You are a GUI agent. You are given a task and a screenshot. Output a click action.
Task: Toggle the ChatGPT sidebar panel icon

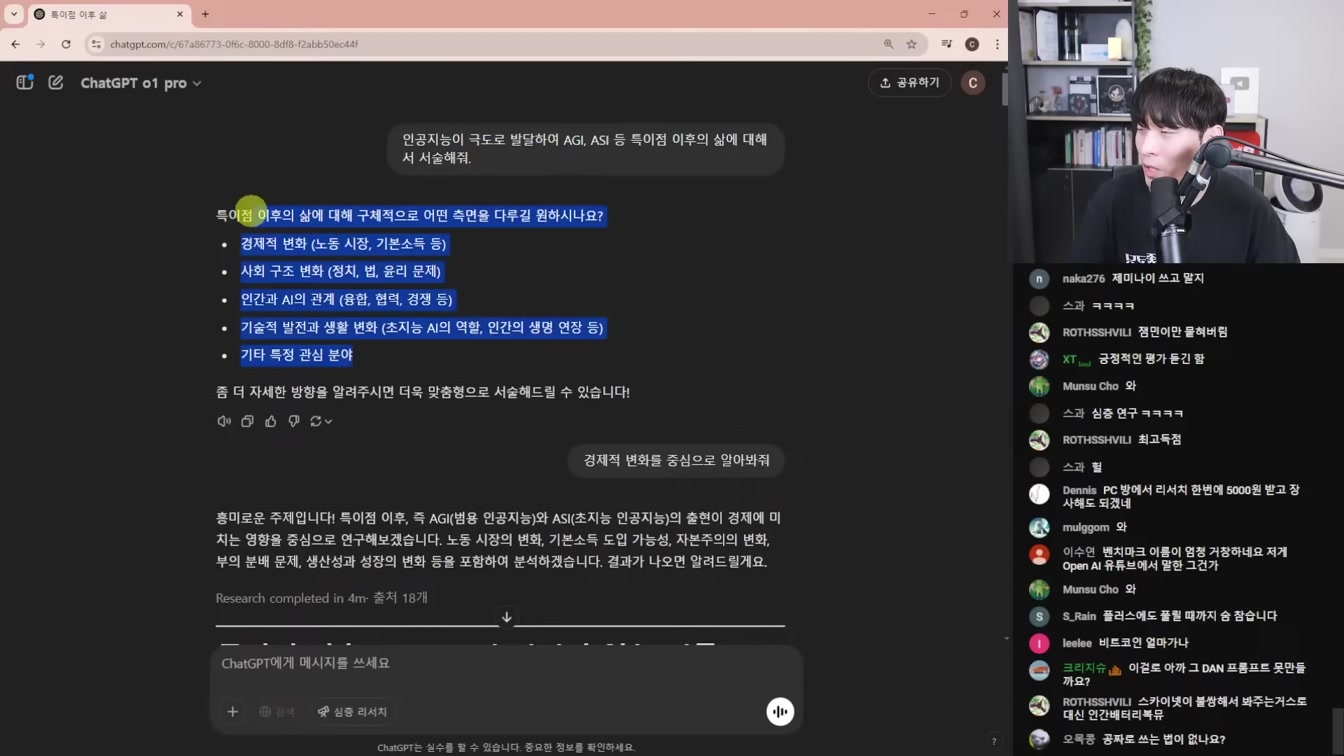pos(25,82)
